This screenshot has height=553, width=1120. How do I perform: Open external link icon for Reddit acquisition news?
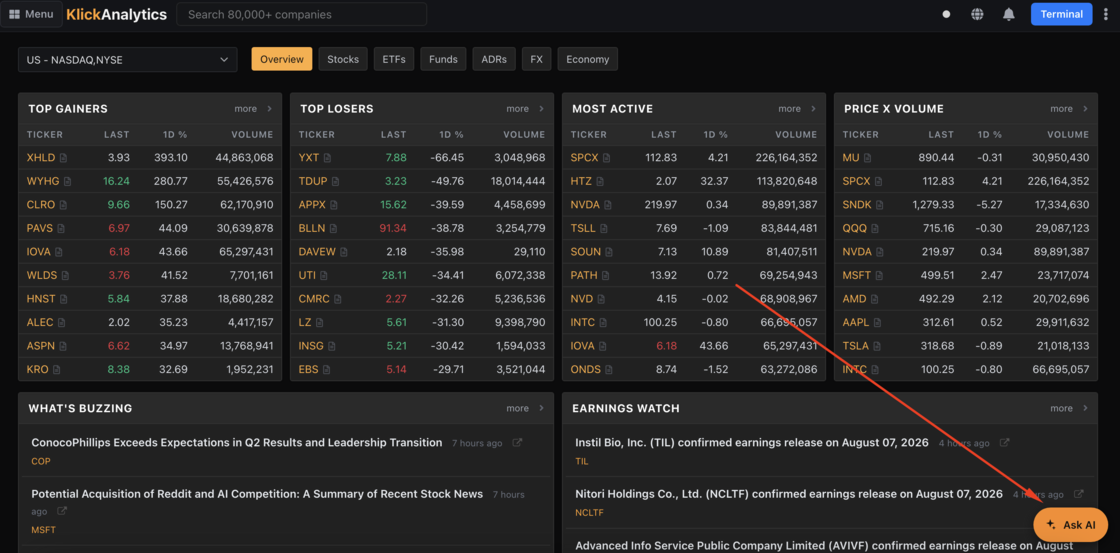pos(62,512)
